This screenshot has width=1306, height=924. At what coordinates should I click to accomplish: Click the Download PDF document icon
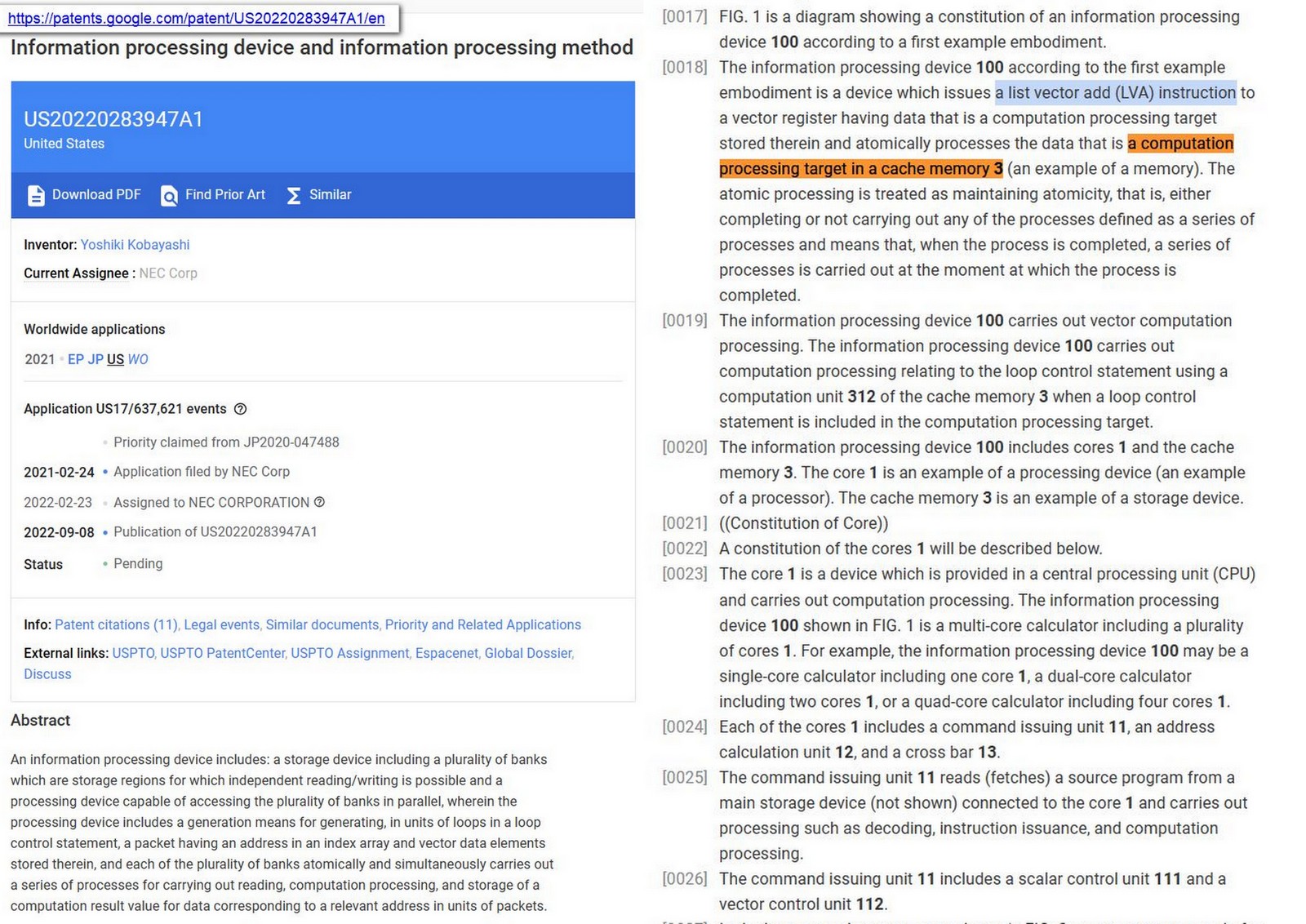pyautogui.click(x=36, y=195)
